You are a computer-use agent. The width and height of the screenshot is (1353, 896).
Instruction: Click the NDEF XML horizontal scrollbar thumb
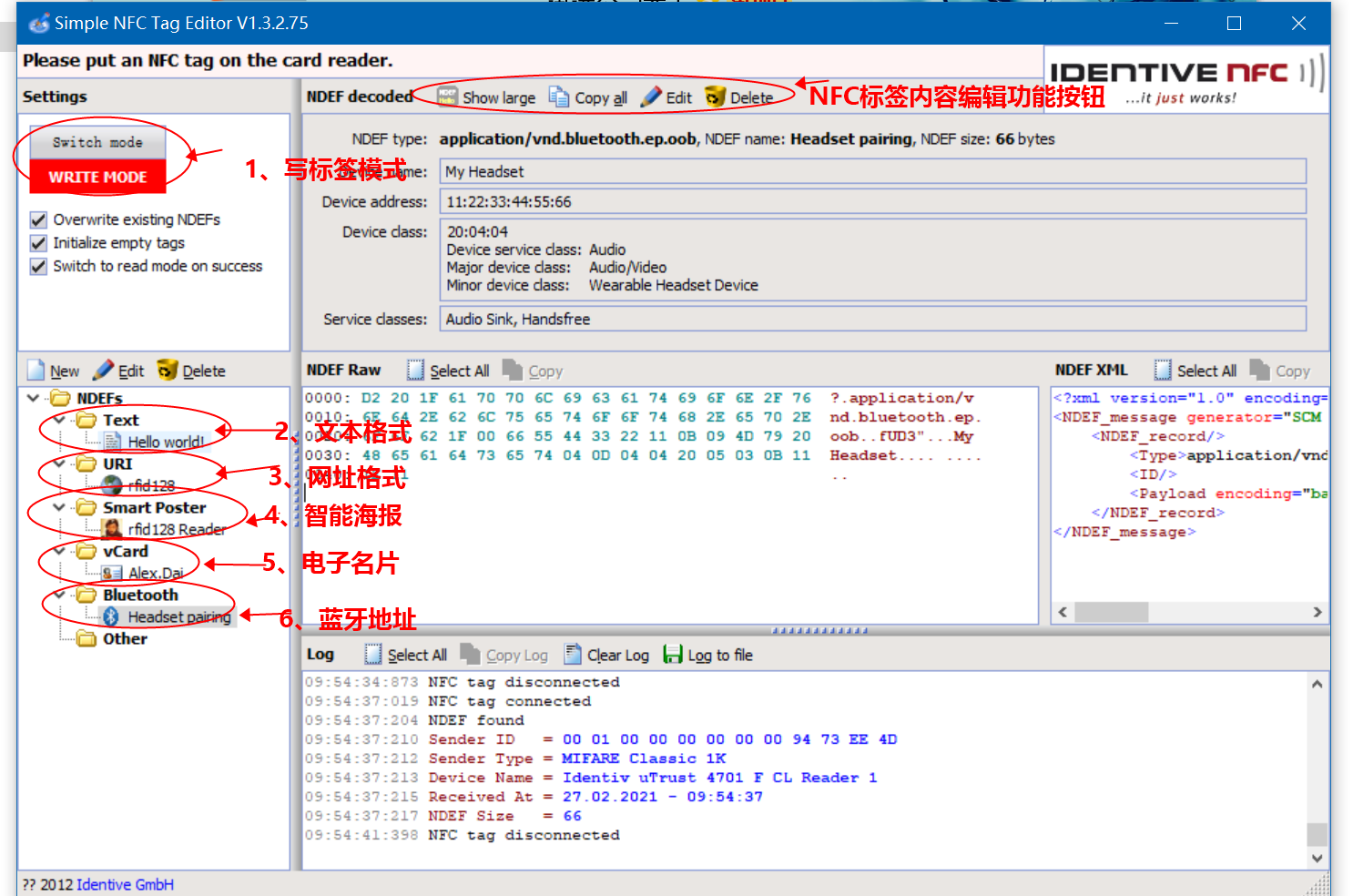click(x=1111, y=612)
